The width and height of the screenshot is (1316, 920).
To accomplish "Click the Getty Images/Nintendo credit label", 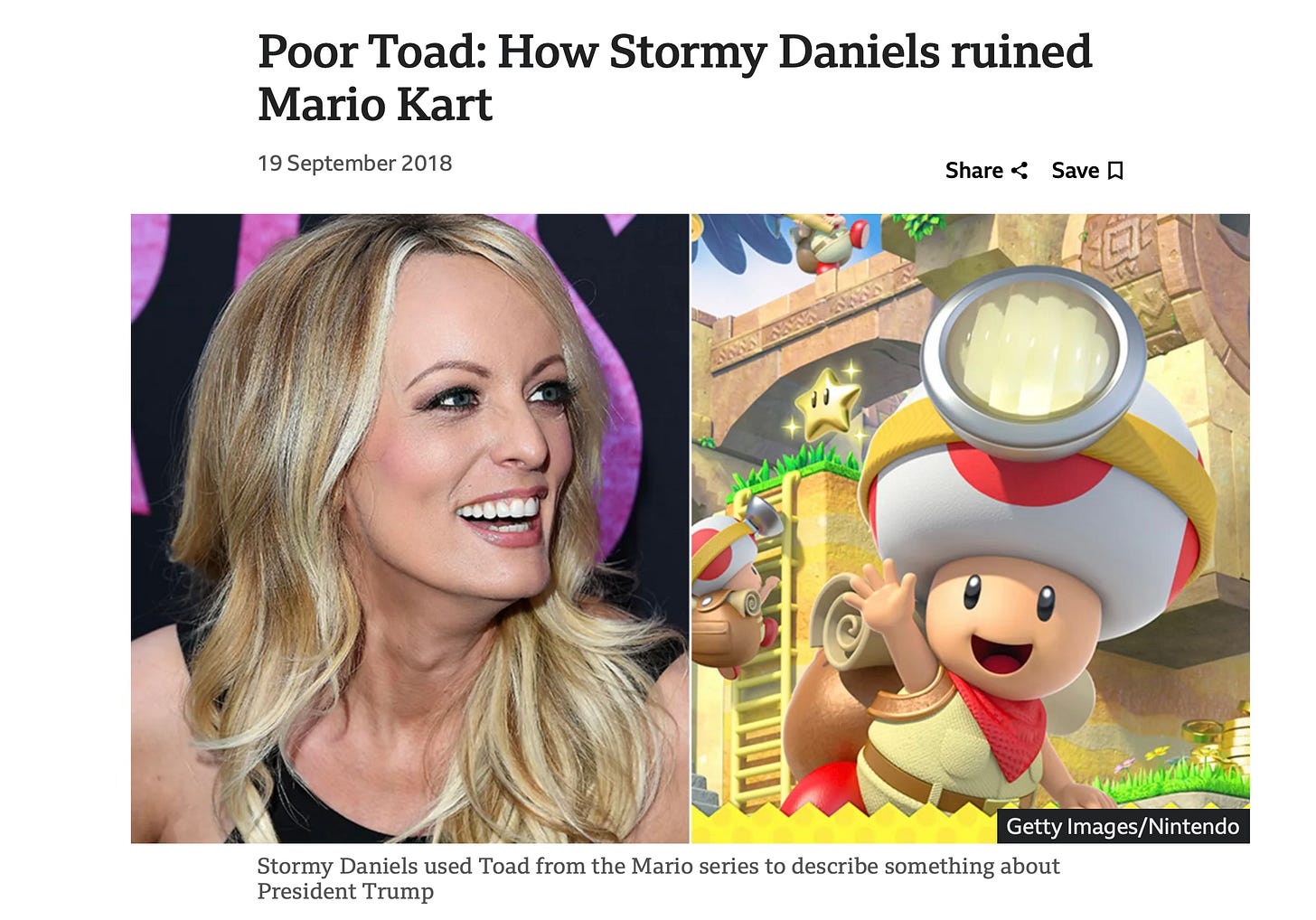I will pyautogui.click(x=1123, y=827).
